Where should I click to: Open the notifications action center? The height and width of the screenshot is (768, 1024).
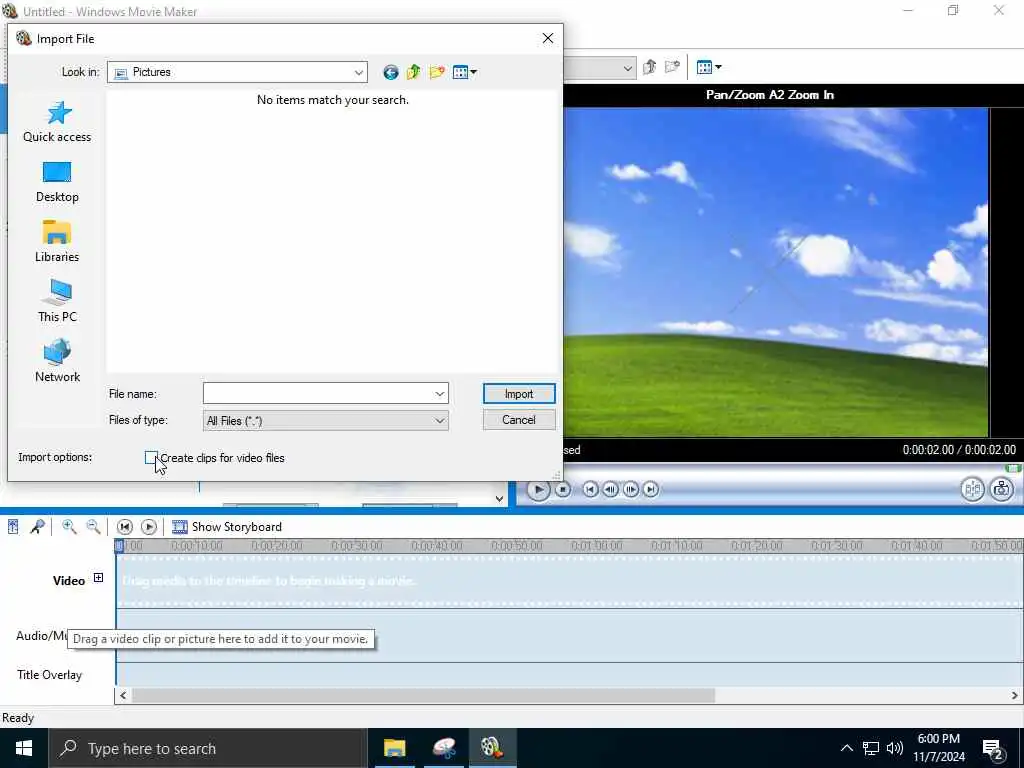[x=993, y=748]
